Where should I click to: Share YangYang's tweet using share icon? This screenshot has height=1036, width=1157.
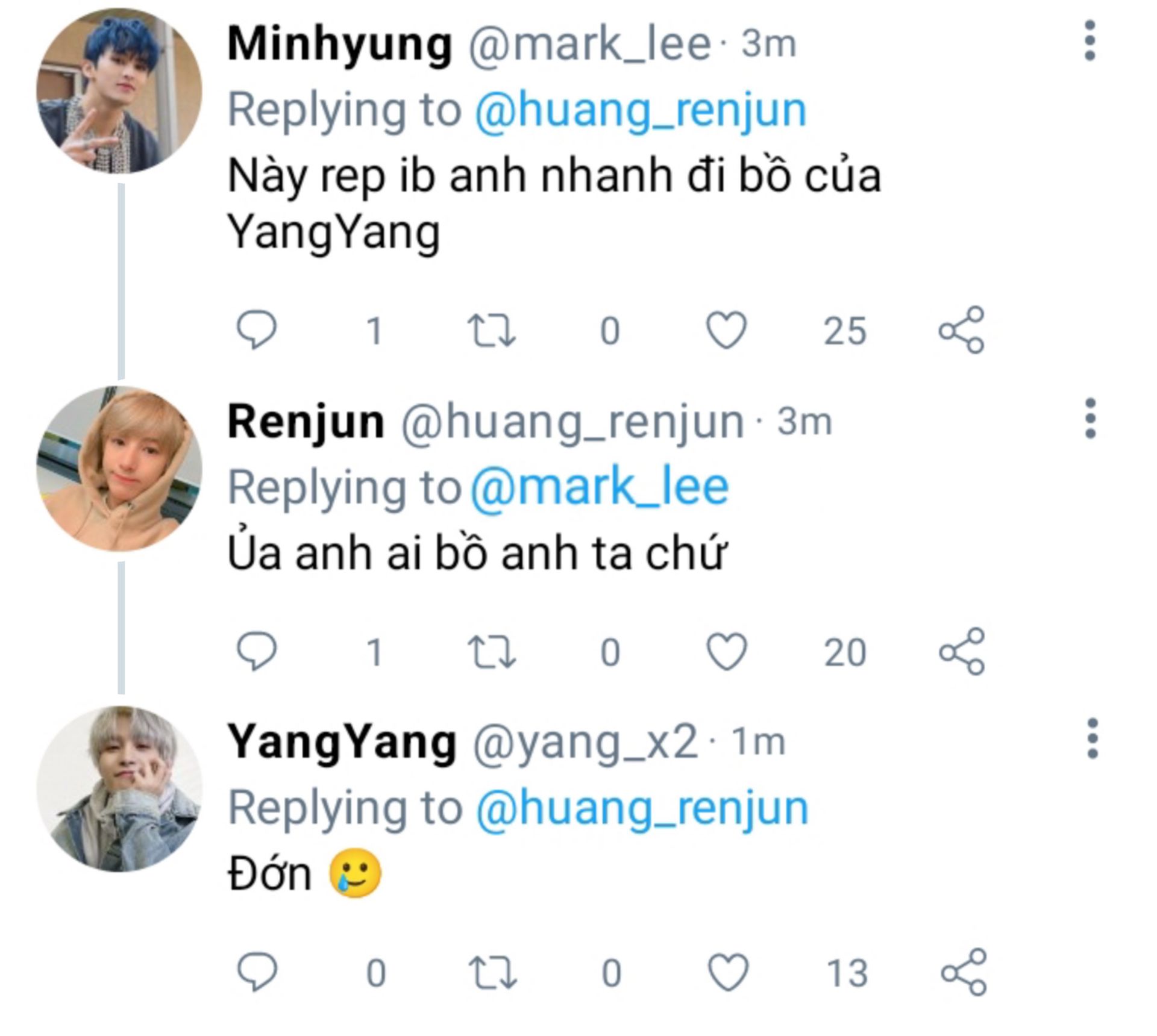pyautogui.click(x=963, y=972)
